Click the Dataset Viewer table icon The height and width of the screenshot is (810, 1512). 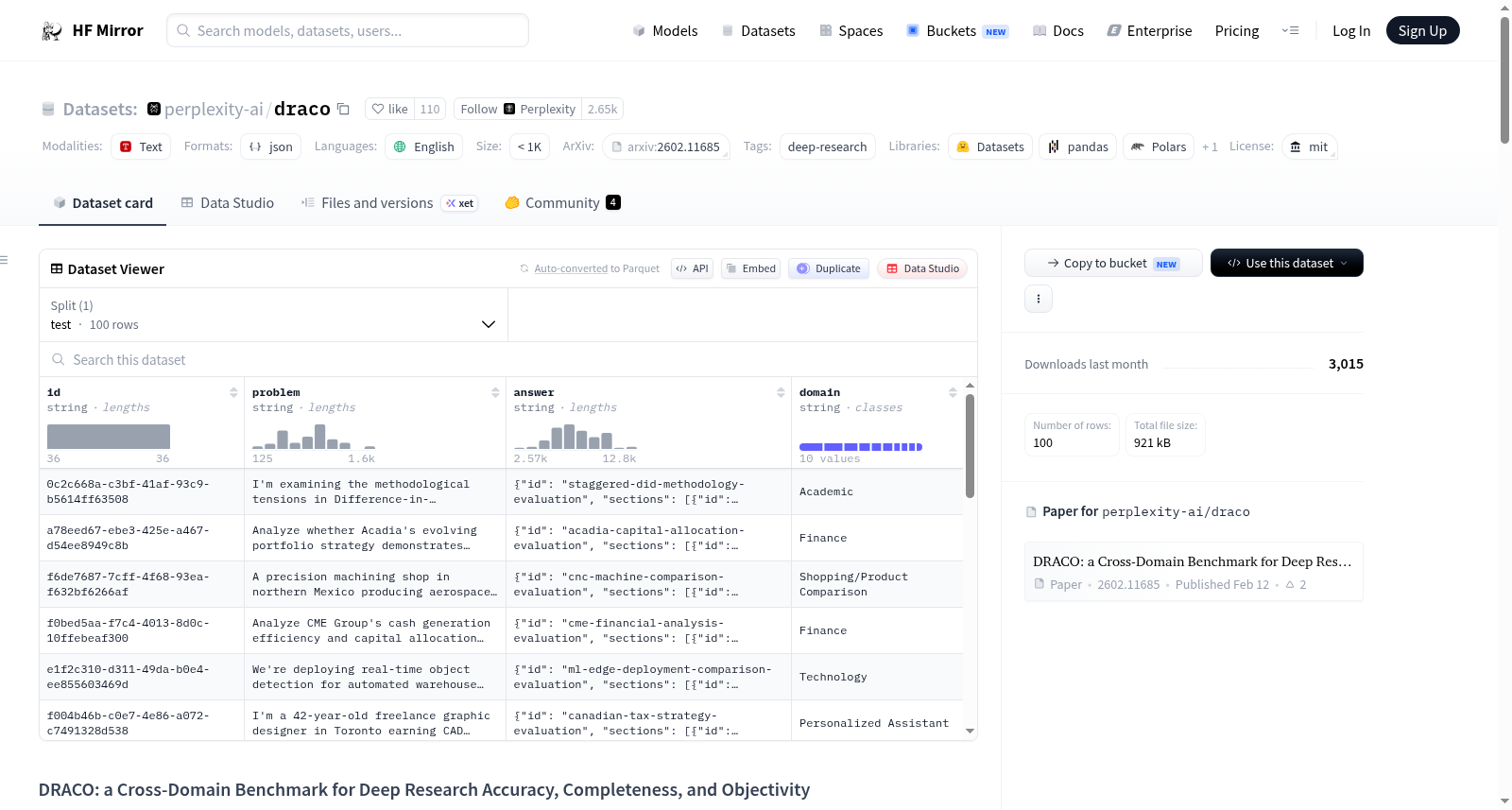[57, 269]
